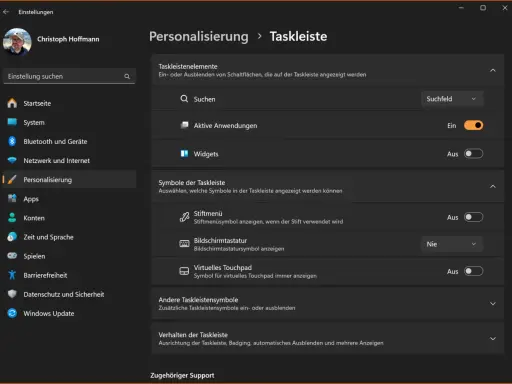Screen dimensions: 512x384
Task: Click the back arrow icon in title bar
Action: (x=6, y=12)
